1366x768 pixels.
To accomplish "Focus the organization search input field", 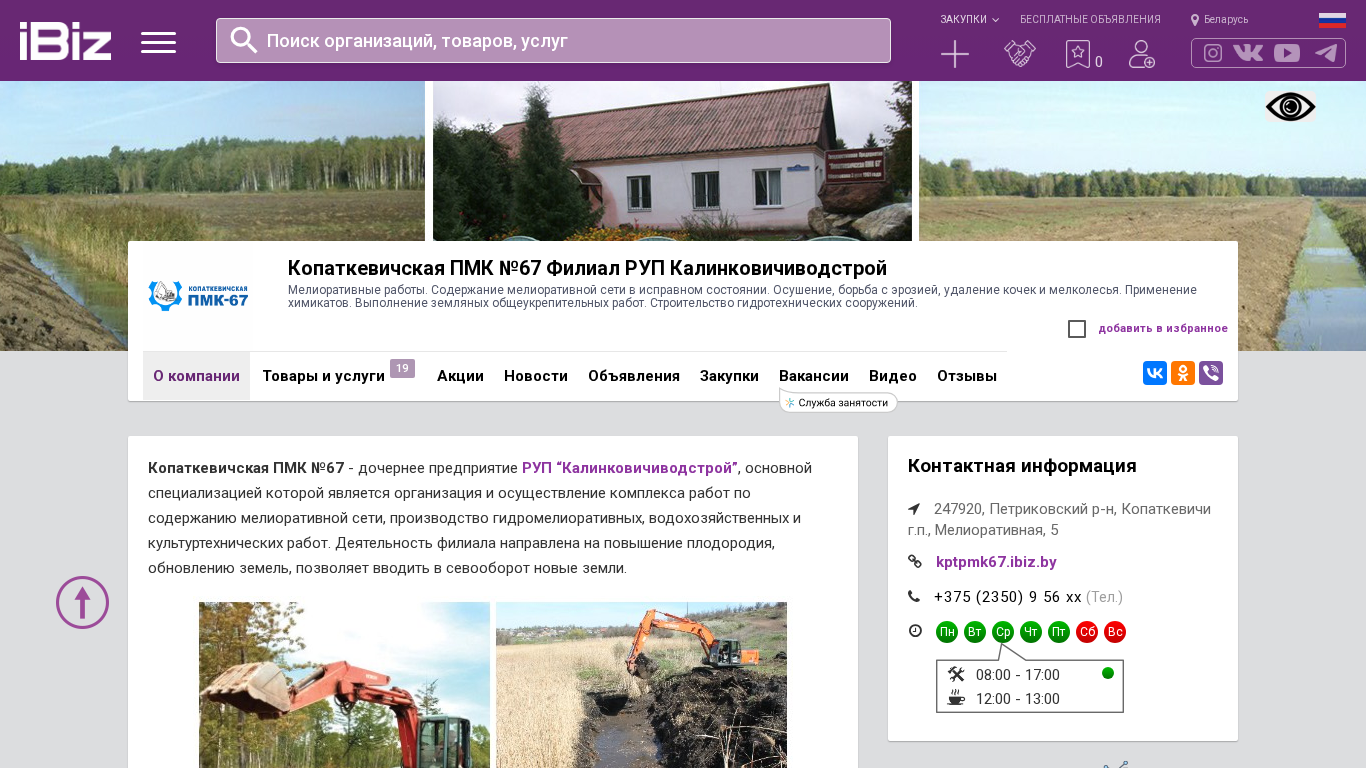I will click(553, 40).
